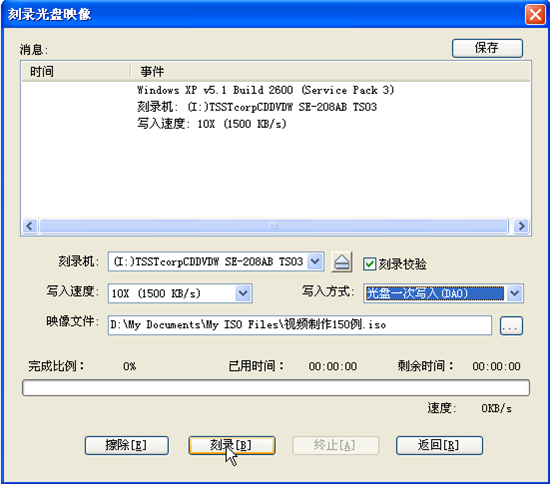550x484 pixels.
Task: Click the 保存 save button
Action: (x=487, y=48)
